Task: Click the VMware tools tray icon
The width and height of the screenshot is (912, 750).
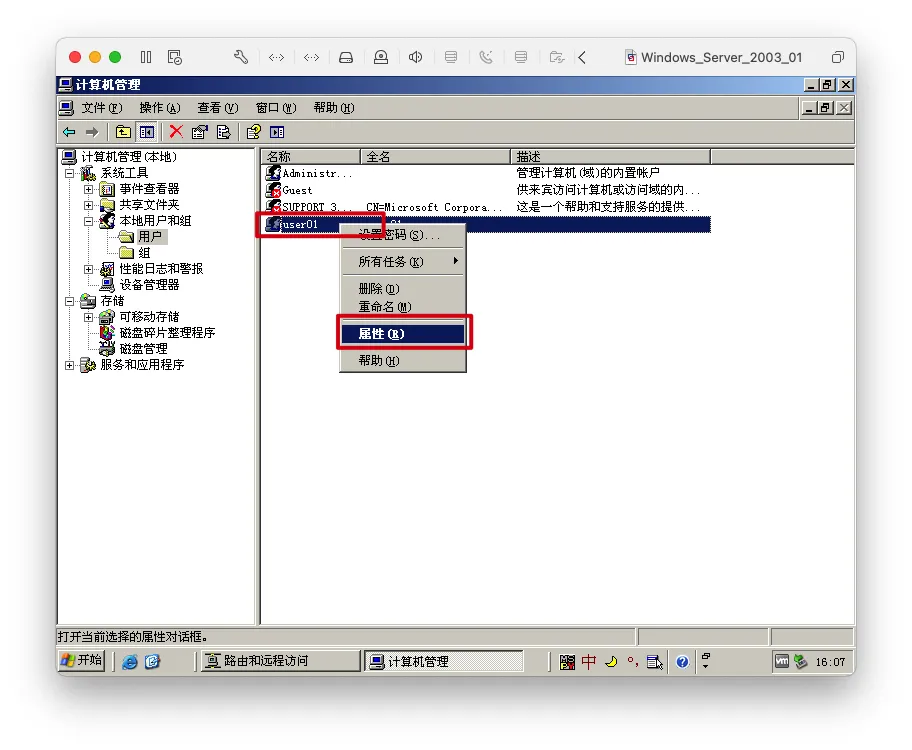Action: click(782, 662)
